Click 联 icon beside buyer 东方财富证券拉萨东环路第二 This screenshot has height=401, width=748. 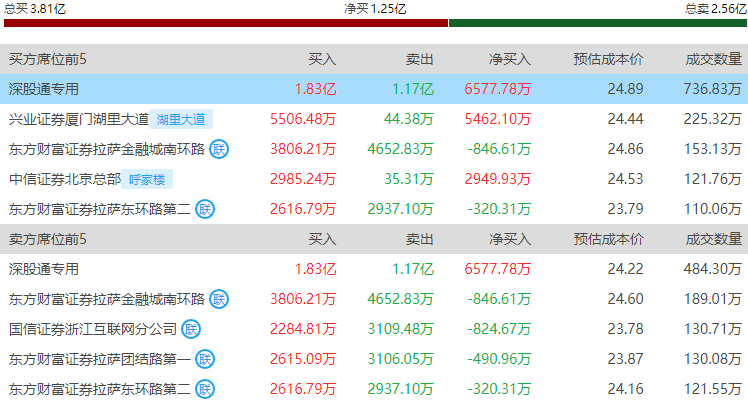click(x=205, y=209)
